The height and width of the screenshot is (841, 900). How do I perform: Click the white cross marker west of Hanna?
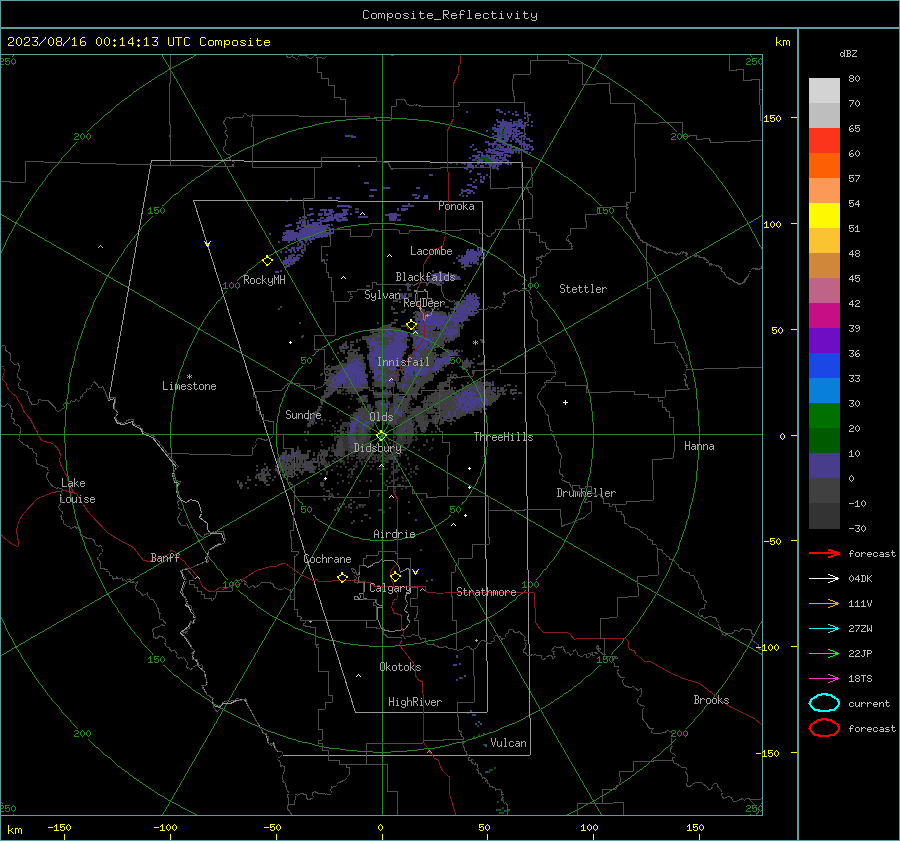(x=565, y=402)
